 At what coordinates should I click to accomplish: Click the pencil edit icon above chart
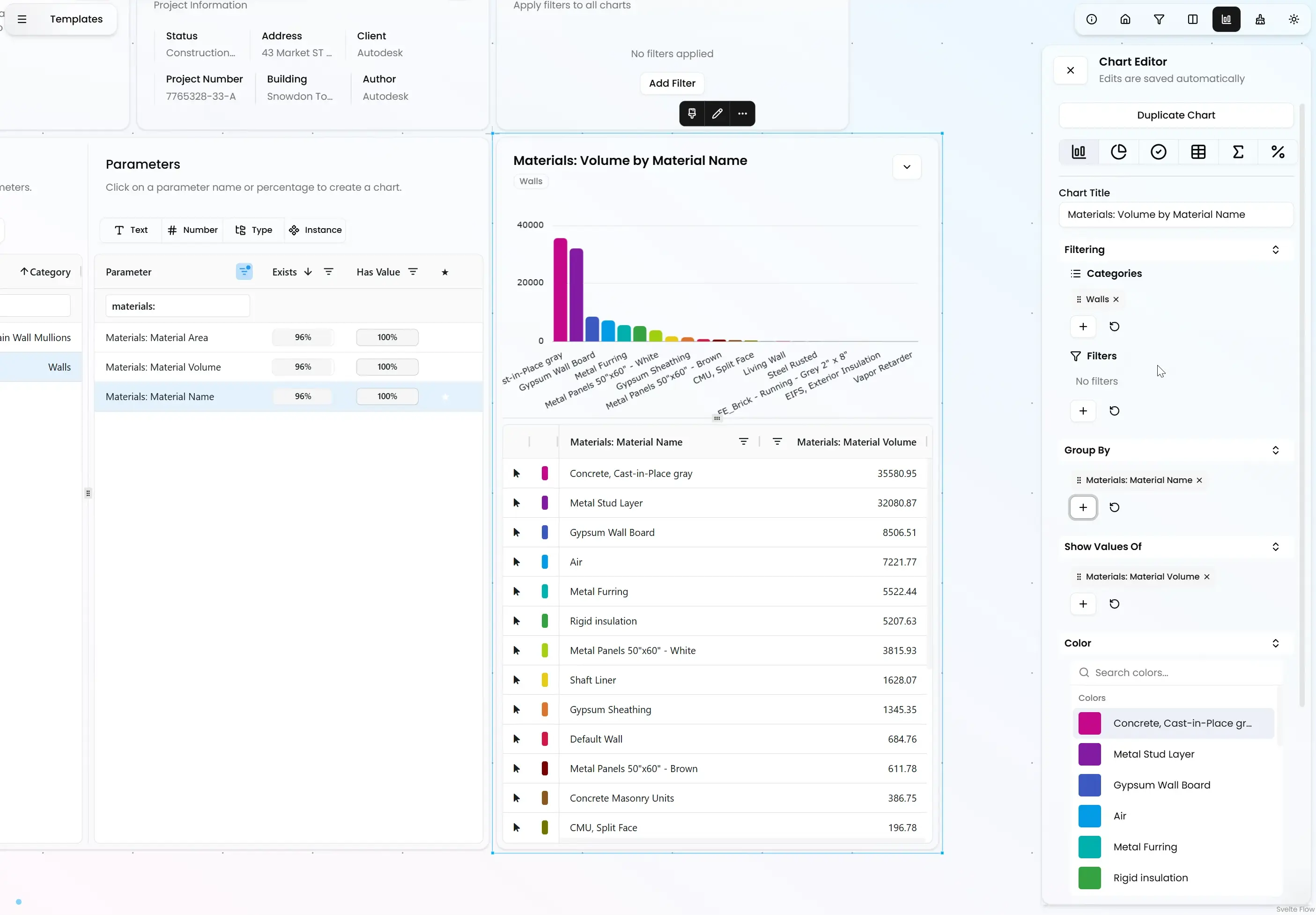[717, 113]
